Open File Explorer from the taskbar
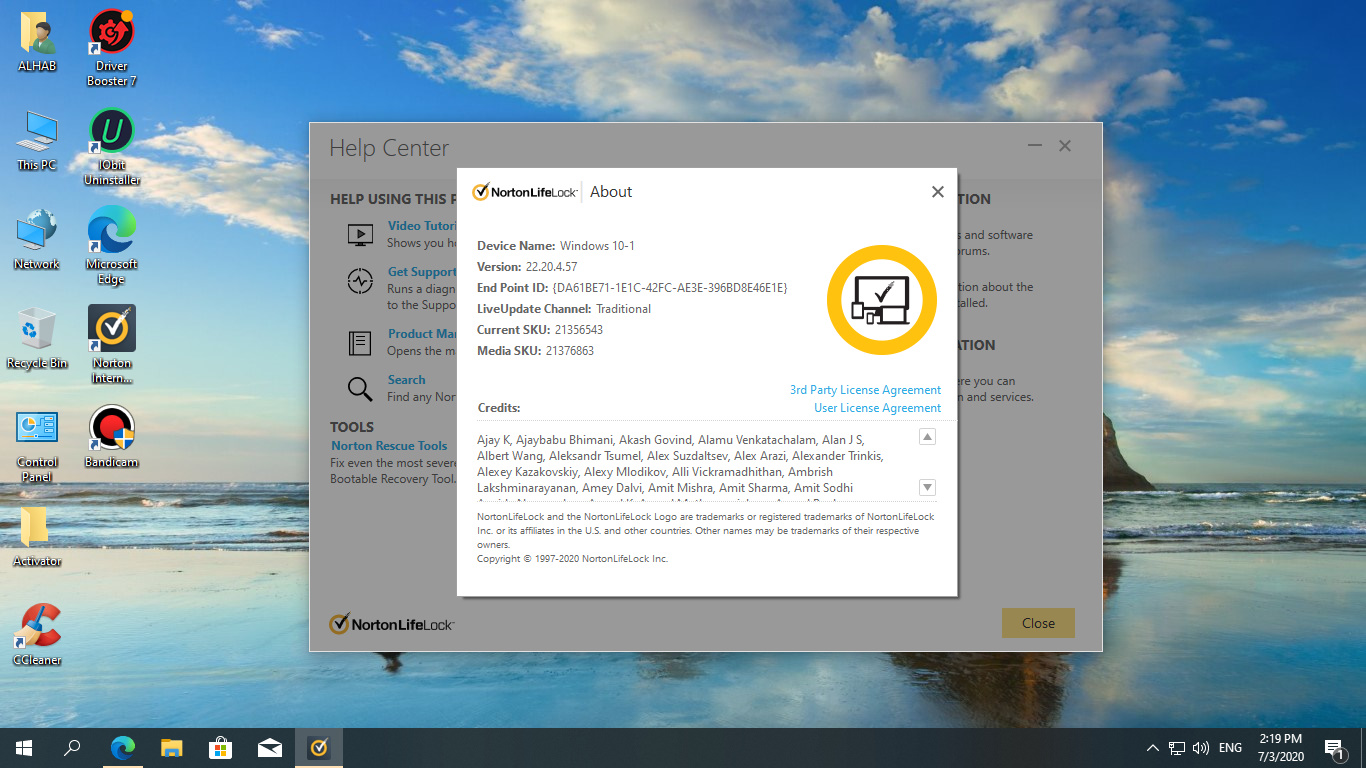The image size is (1366, 768). (x=171, y=748)
